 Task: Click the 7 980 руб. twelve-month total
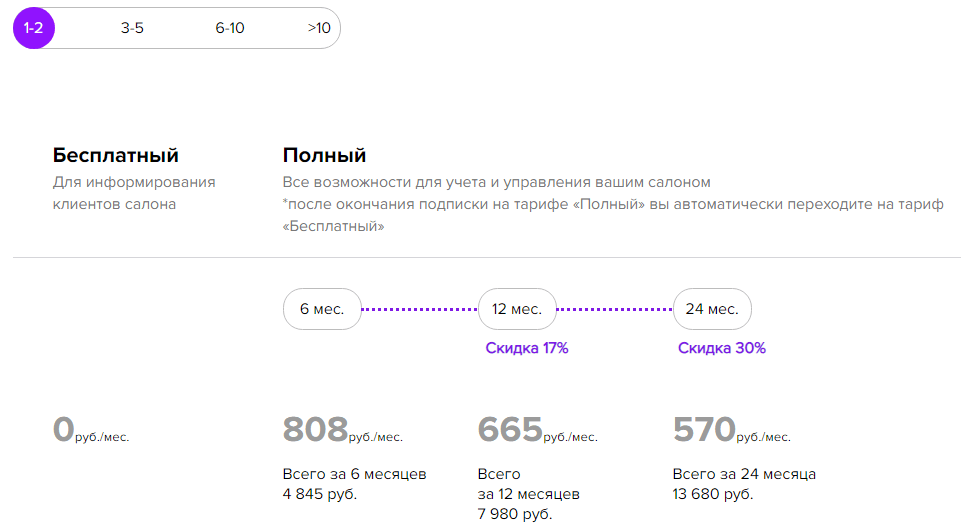coord(515,514)
